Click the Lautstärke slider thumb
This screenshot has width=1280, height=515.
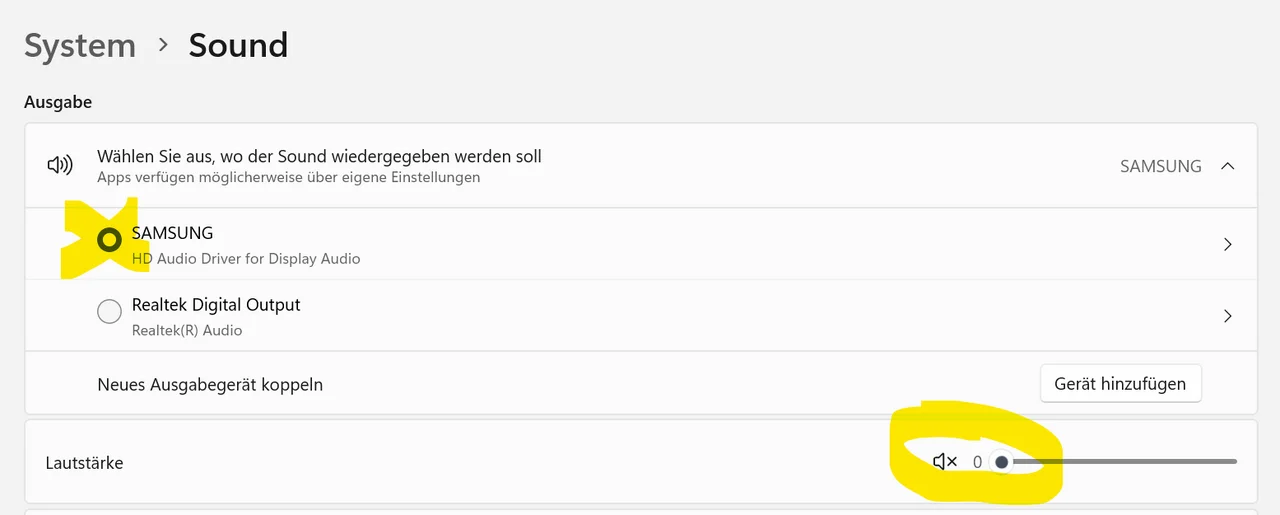(1001, 462)
